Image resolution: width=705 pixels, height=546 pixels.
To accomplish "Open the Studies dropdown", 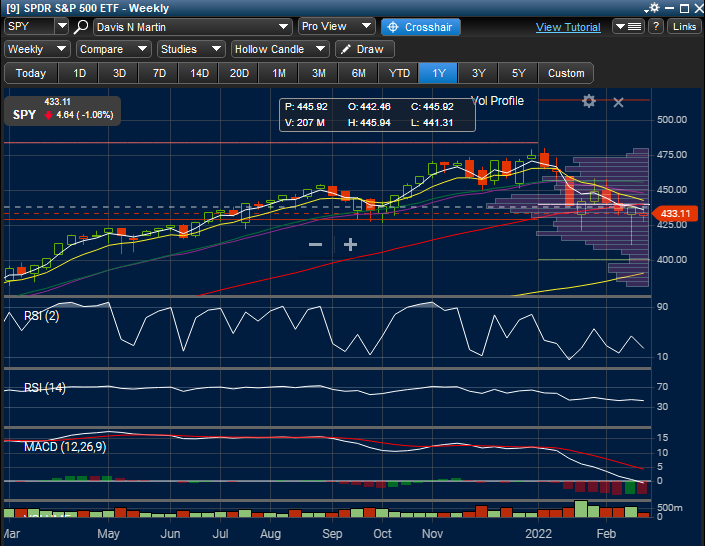I will [x=191, y=49].
